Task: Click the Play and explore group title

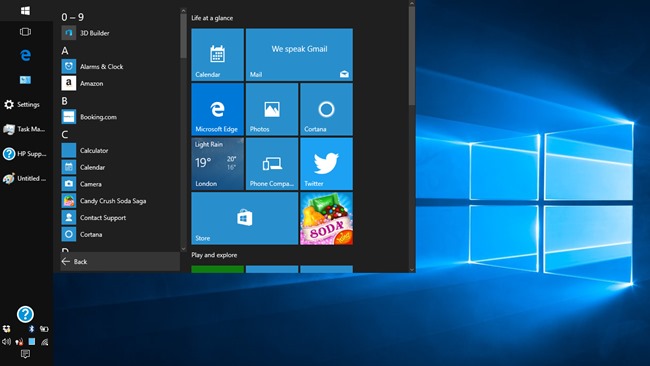Action: coord(214,255)
